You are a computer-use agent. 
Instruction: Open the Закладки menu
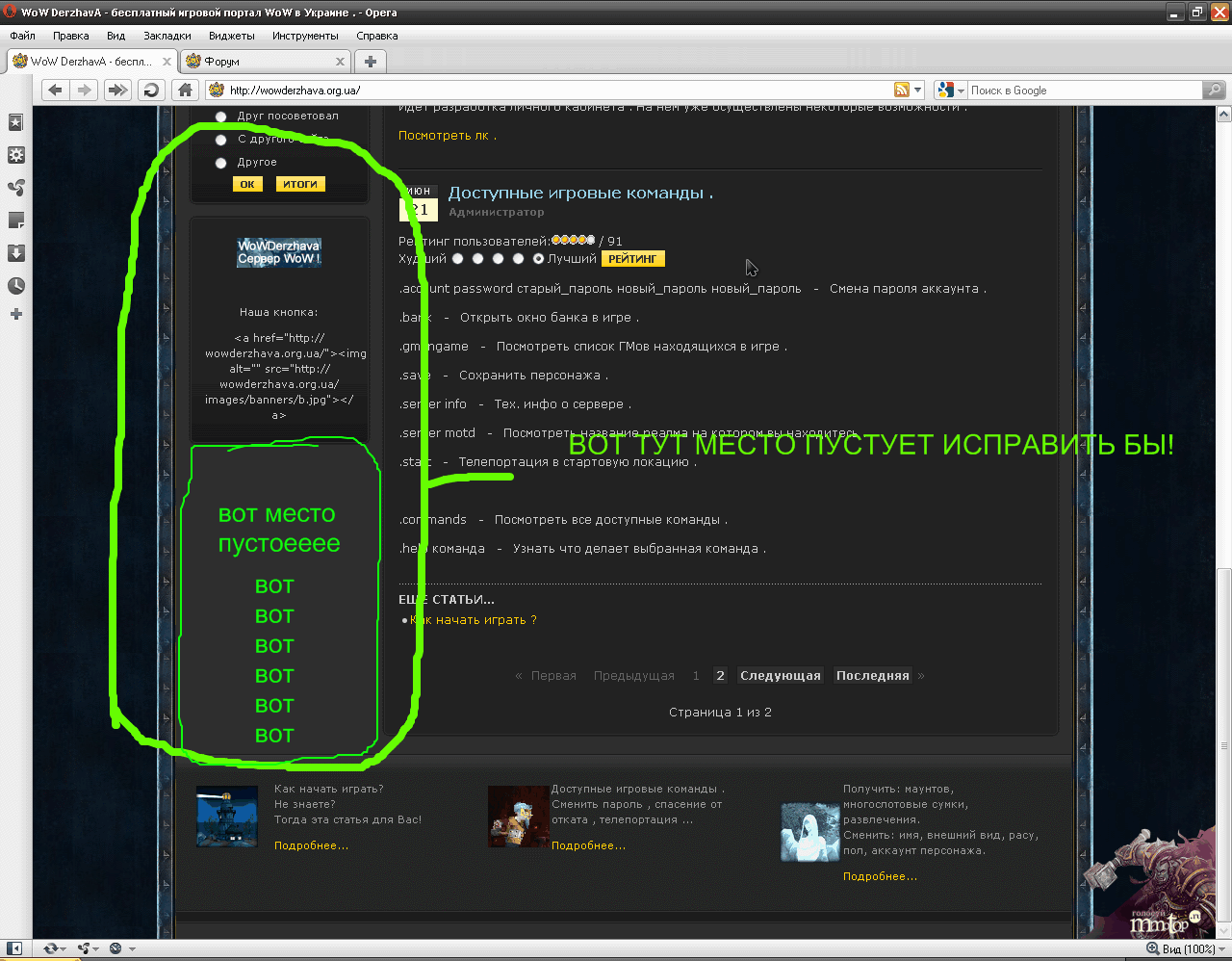[167, 36]
